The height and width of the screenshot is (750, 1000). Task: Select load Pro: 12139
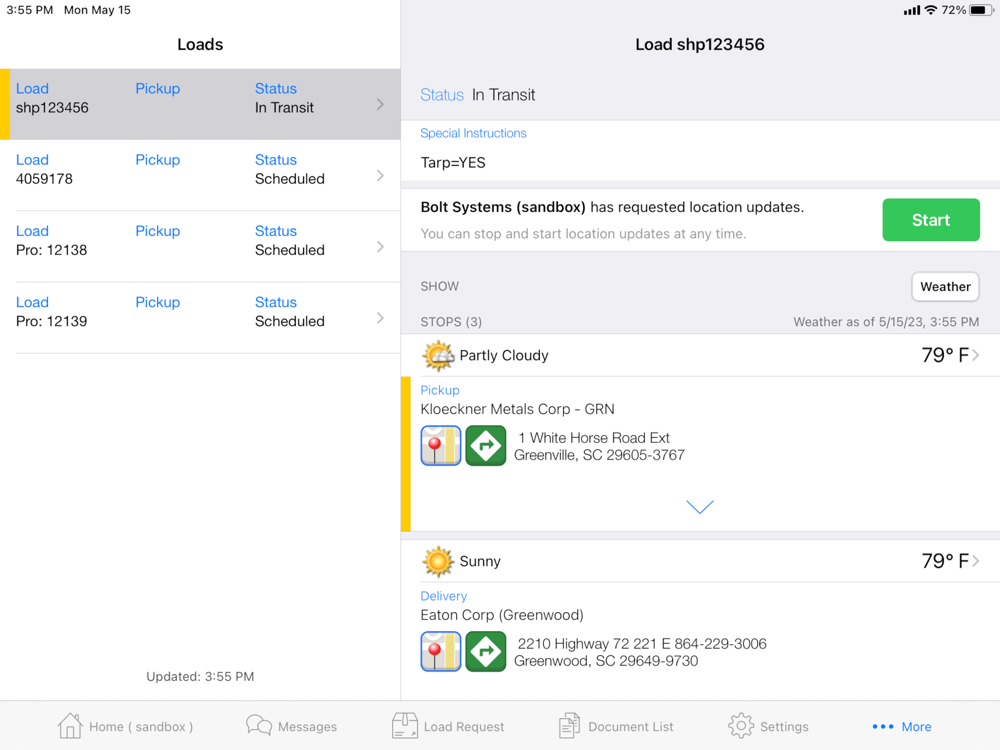[200, 318]
